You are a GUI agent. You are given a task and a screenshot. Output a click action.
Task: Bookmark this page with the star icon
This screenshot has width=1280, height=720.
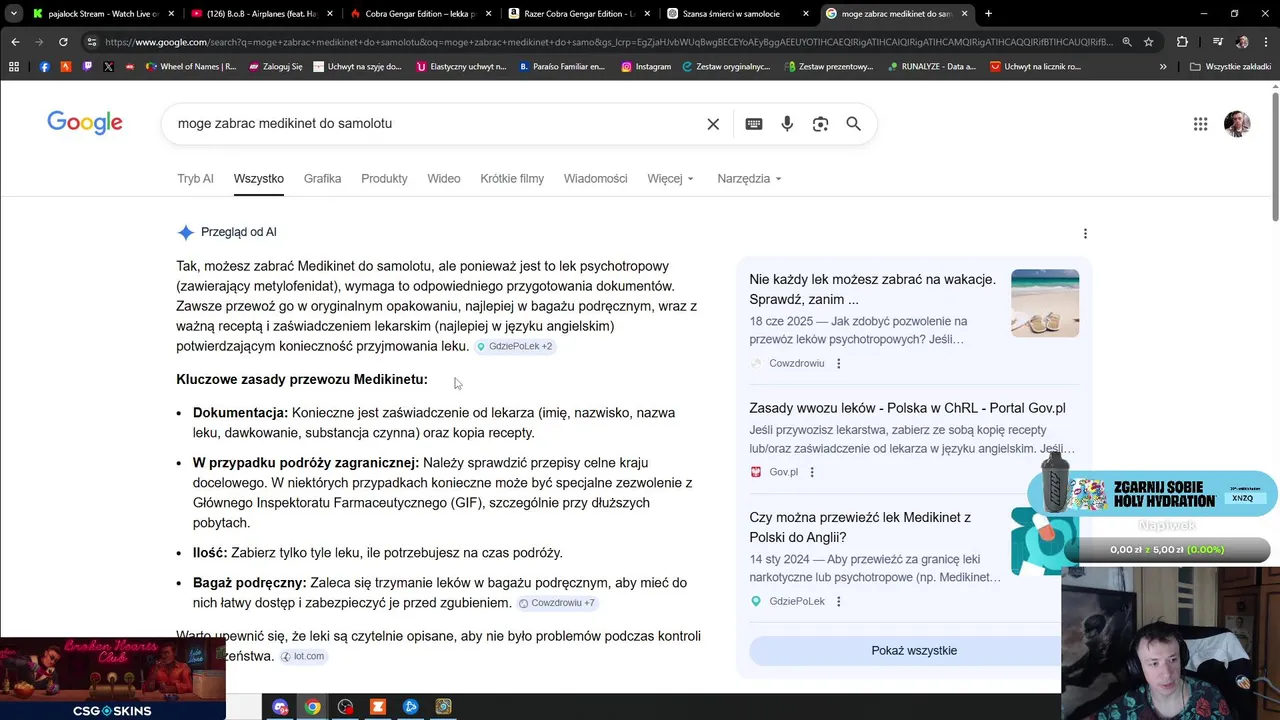[x=1149, y=42]
